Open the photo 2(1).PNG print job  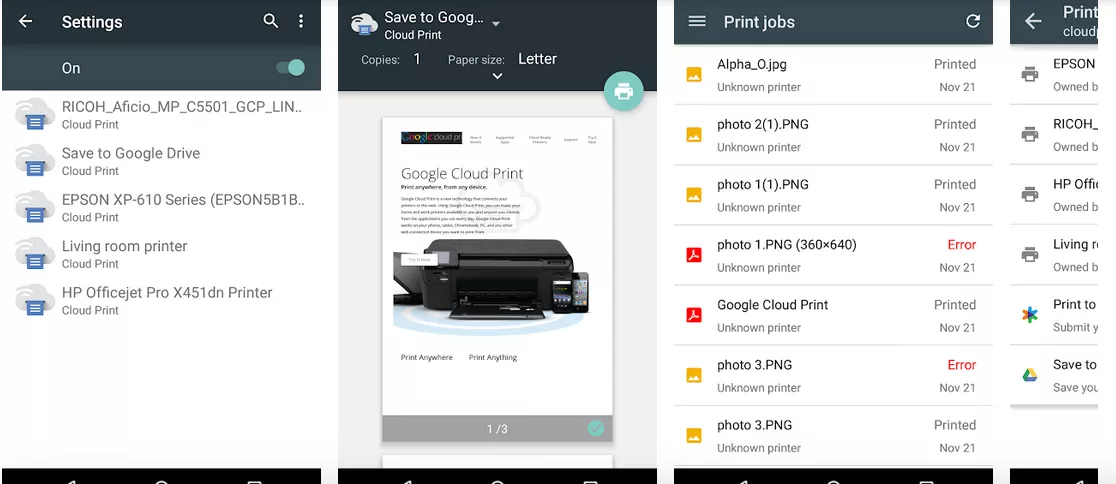pos(833,135)
